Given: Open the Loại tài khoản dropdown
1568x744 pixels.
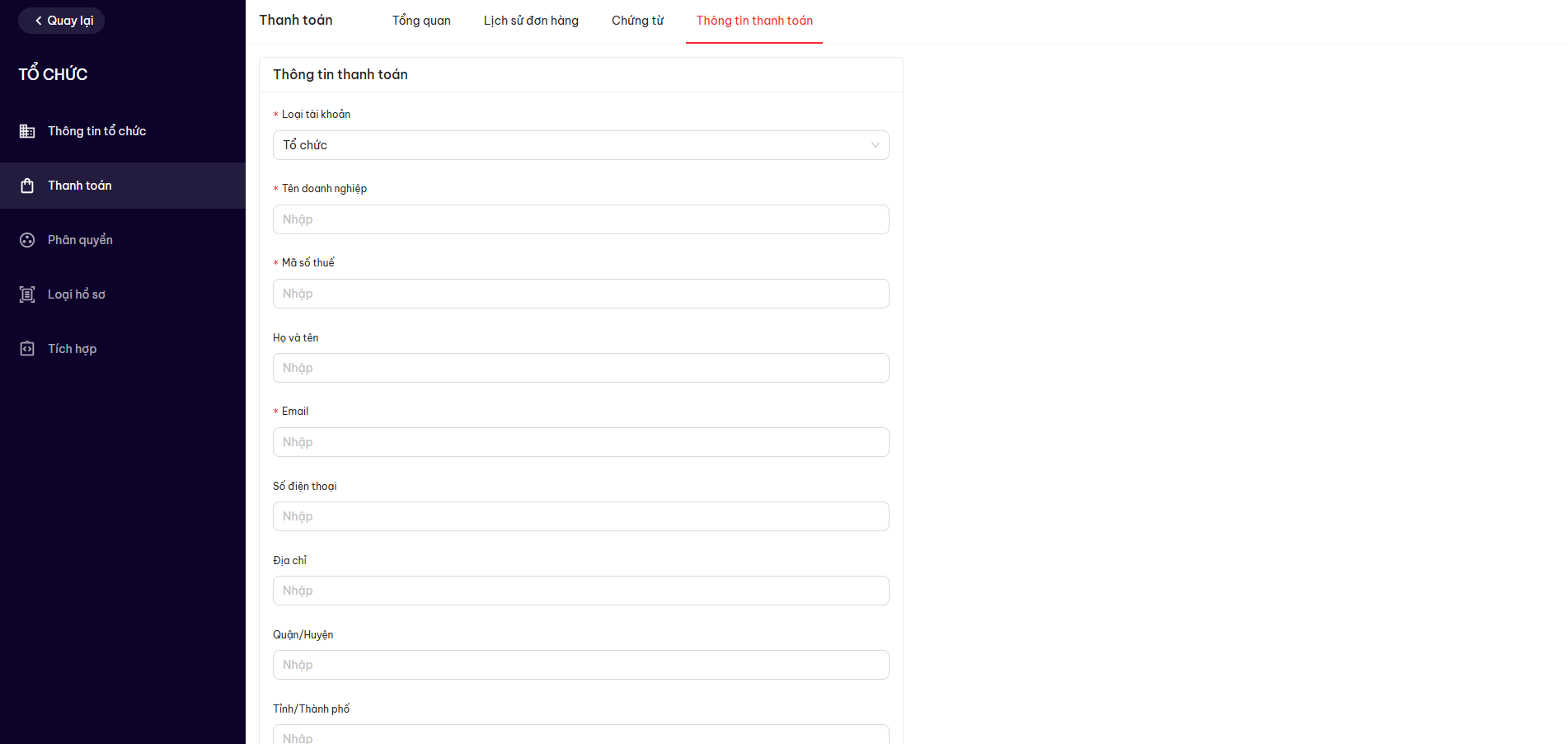Looking at the screenshot, I should (x=581, y=145).
